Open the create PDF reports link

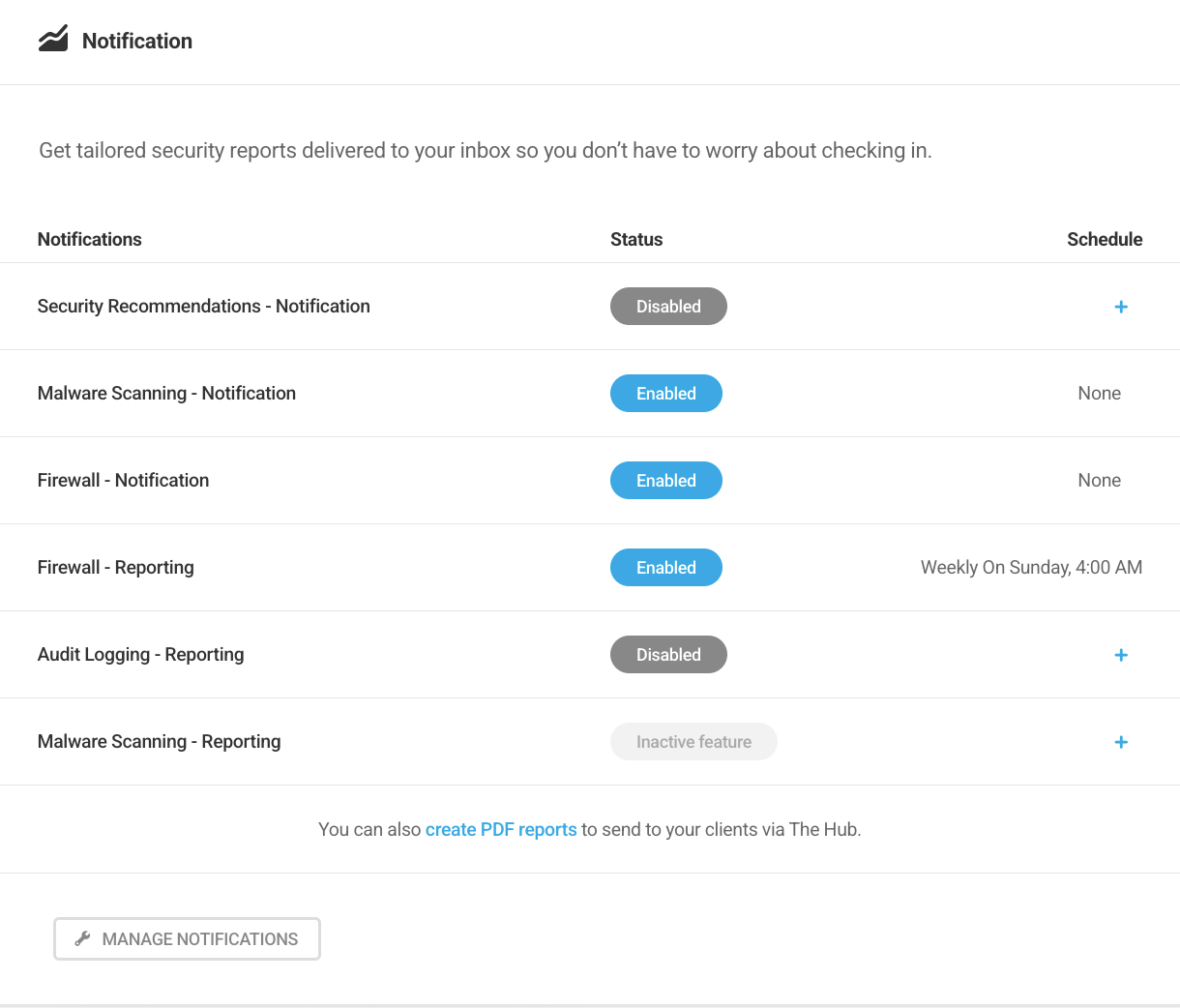click(501, 829)
